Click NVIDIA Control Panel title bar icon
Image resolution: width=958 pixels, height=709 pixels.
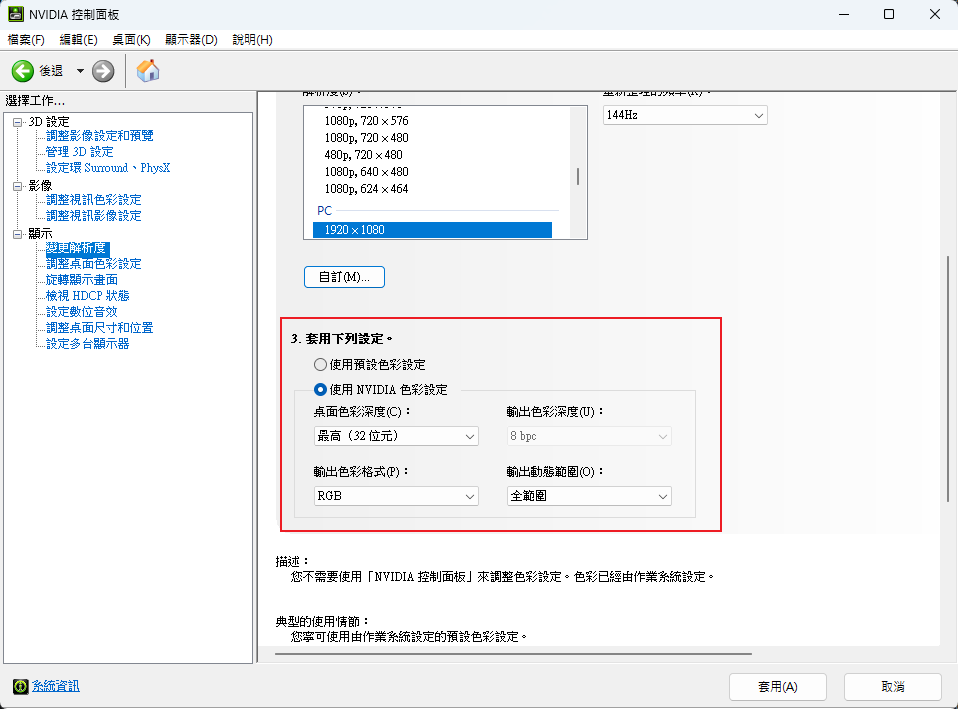(x=16, y=14)
